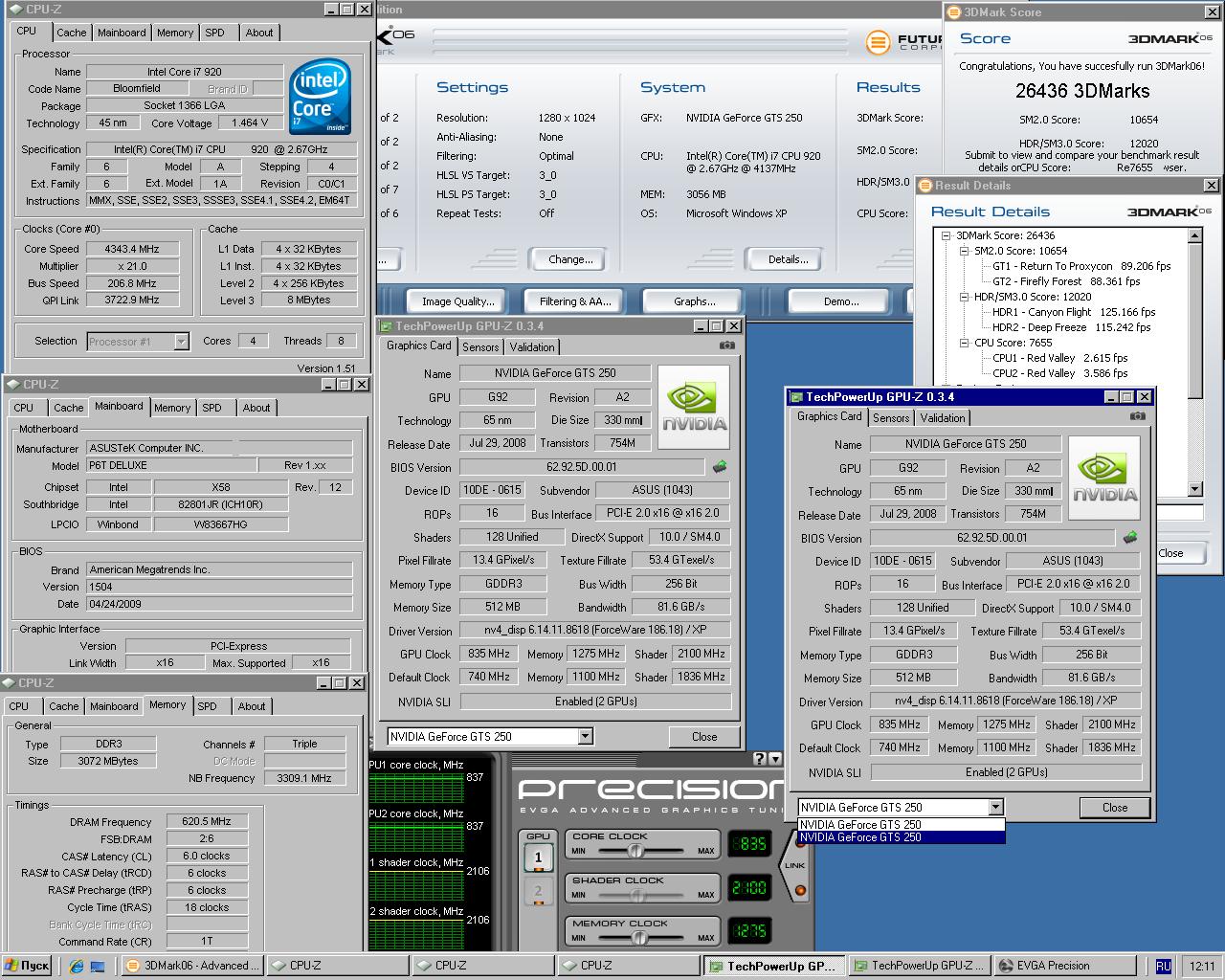Image resolution: width=1225 pixels, height=980 pixels.
Task: Collapse the CPU Score: 7655 node
Action: [x=964, y=343]
